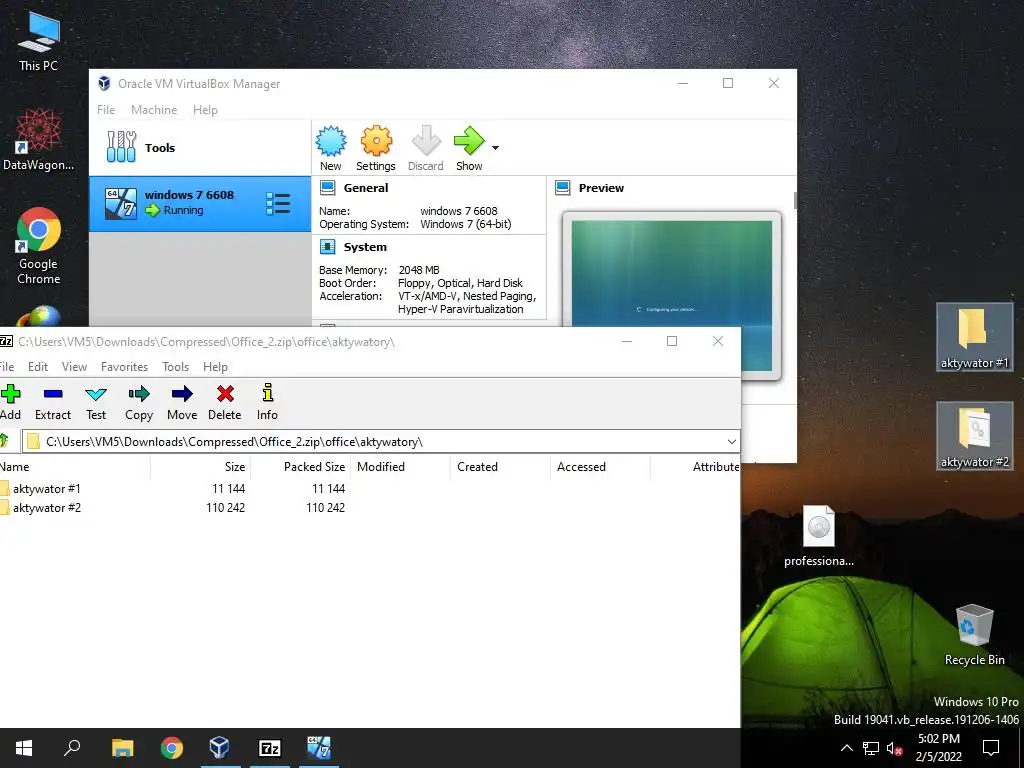Viewport: 1024px width, 768px height.
Task: Click the VirtualBox details scrollbar
Action: (x=795, y=200)
